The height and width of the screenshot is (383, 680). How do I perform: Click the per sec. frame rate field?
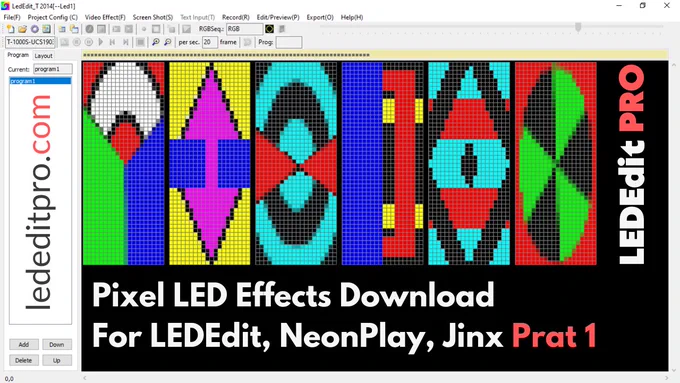210,42
